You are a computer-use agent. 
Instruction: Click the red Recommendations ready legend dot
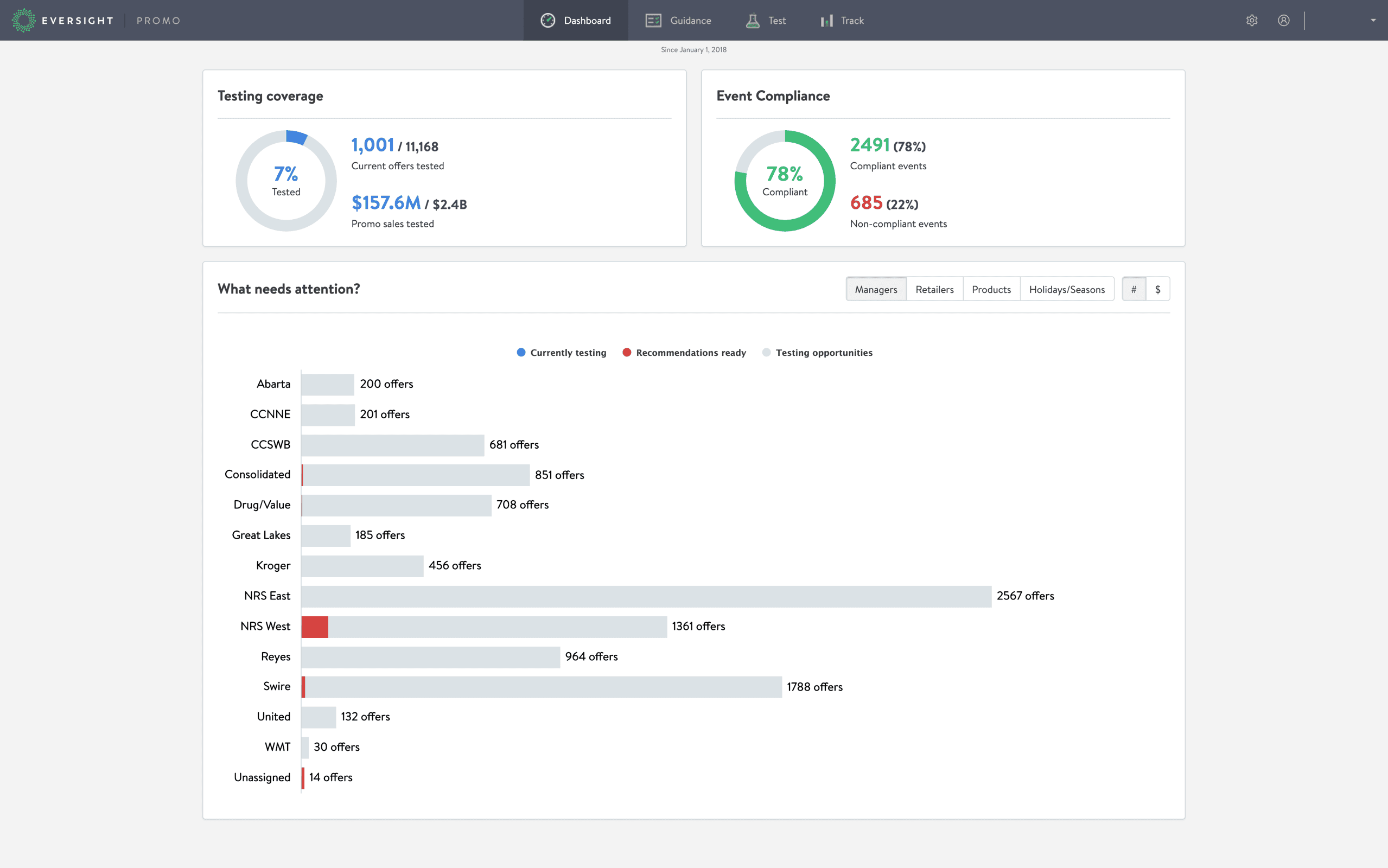627,353
